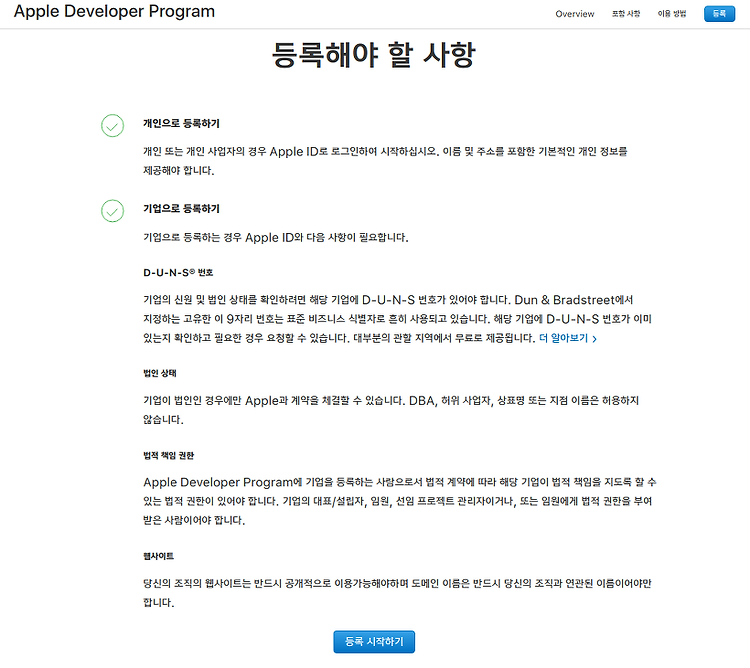Click the 등록 시작하기 button
The height and width of the screenshot is (668, 750).
pyautogui.click(x=374, y=641)
